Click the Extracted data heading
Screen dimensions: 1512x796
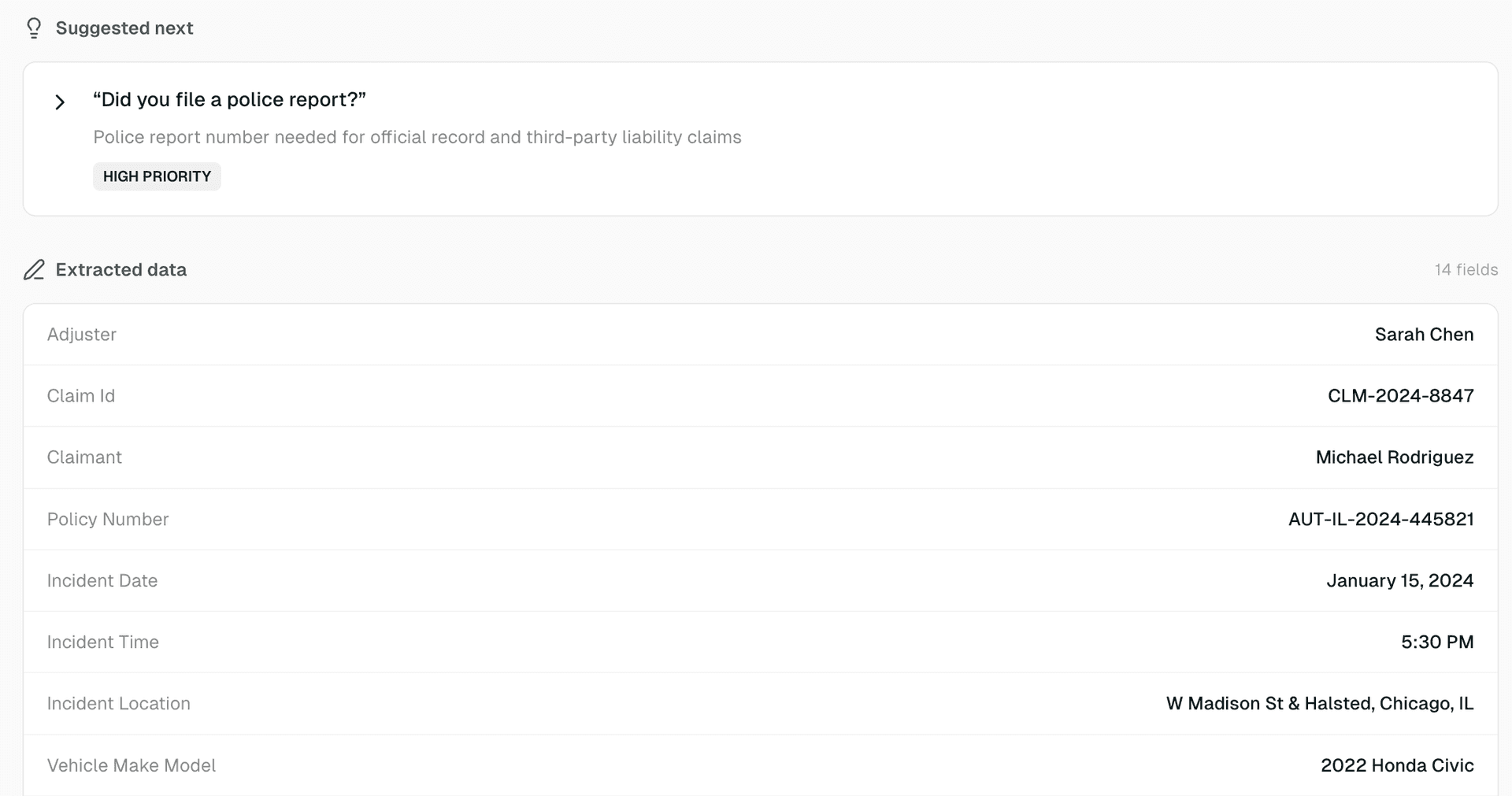120,269
